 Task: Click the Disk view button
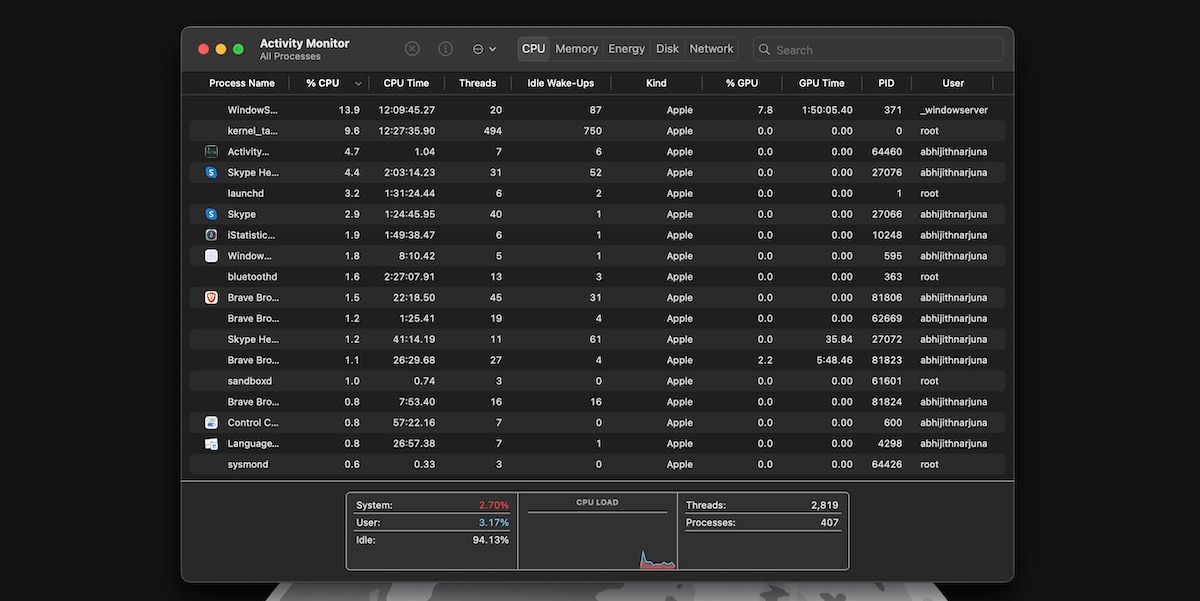(667, 48)
